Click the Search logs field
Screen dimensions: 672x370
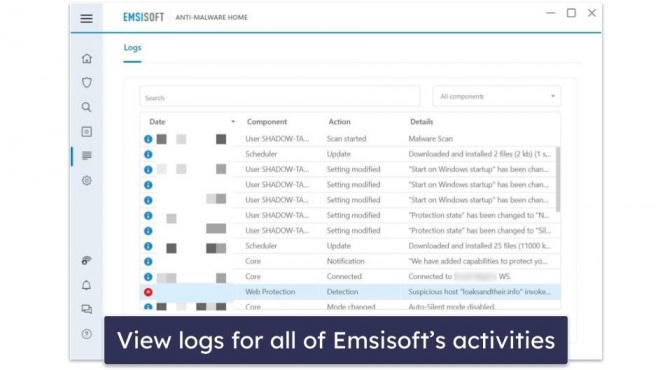point(280,97)
